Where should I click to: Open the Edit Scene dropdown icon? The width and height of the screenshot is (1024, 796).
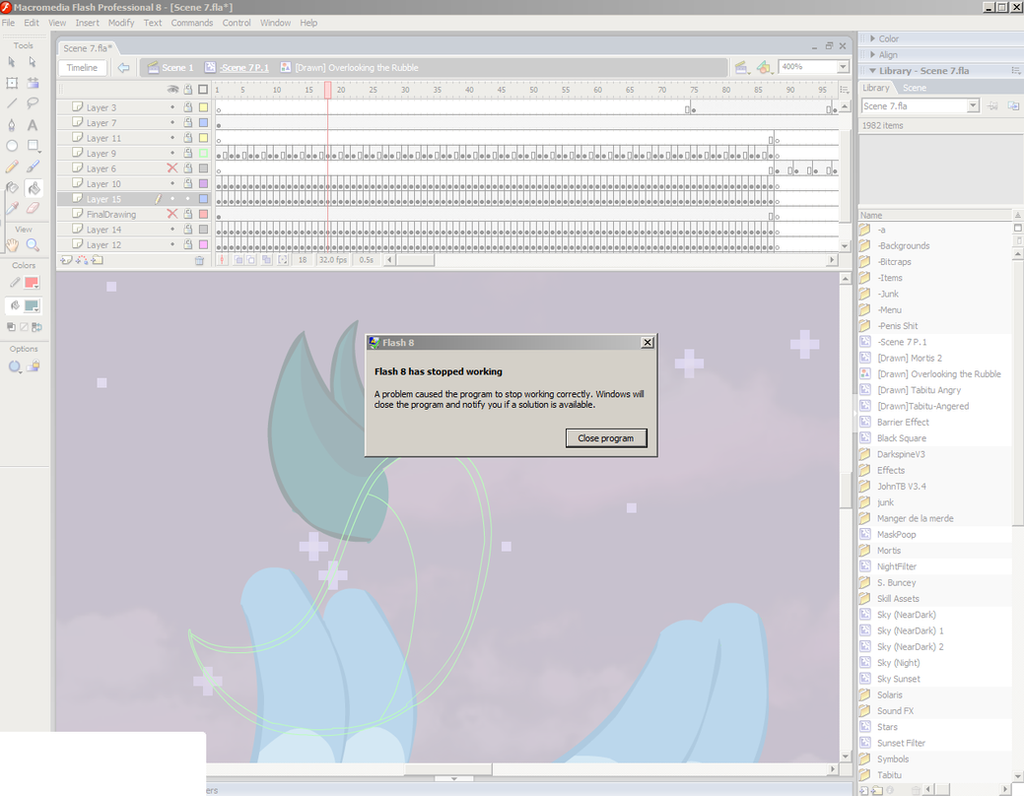741,67
